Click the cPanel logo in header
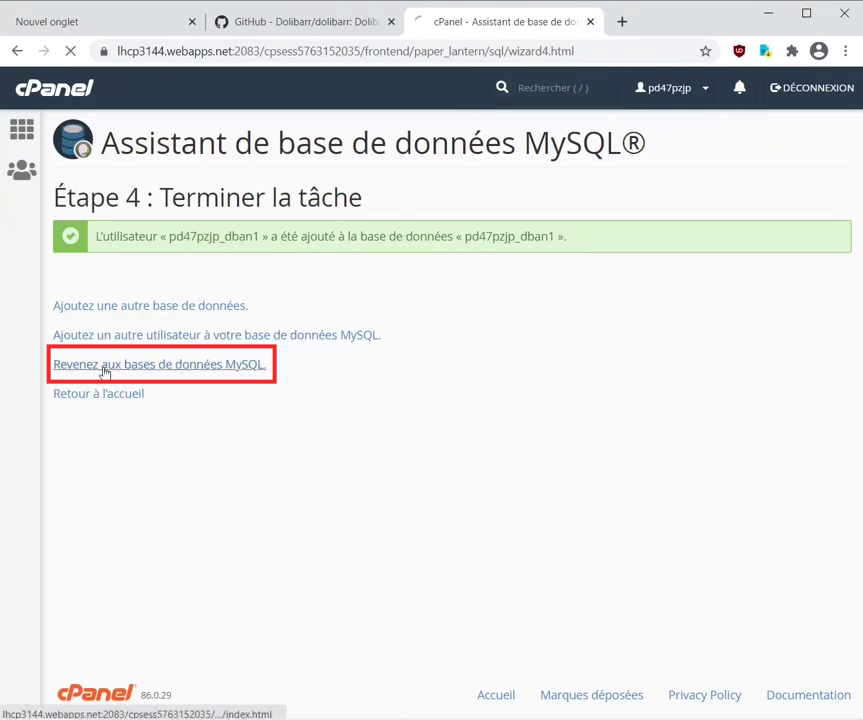 click(54, 88)
